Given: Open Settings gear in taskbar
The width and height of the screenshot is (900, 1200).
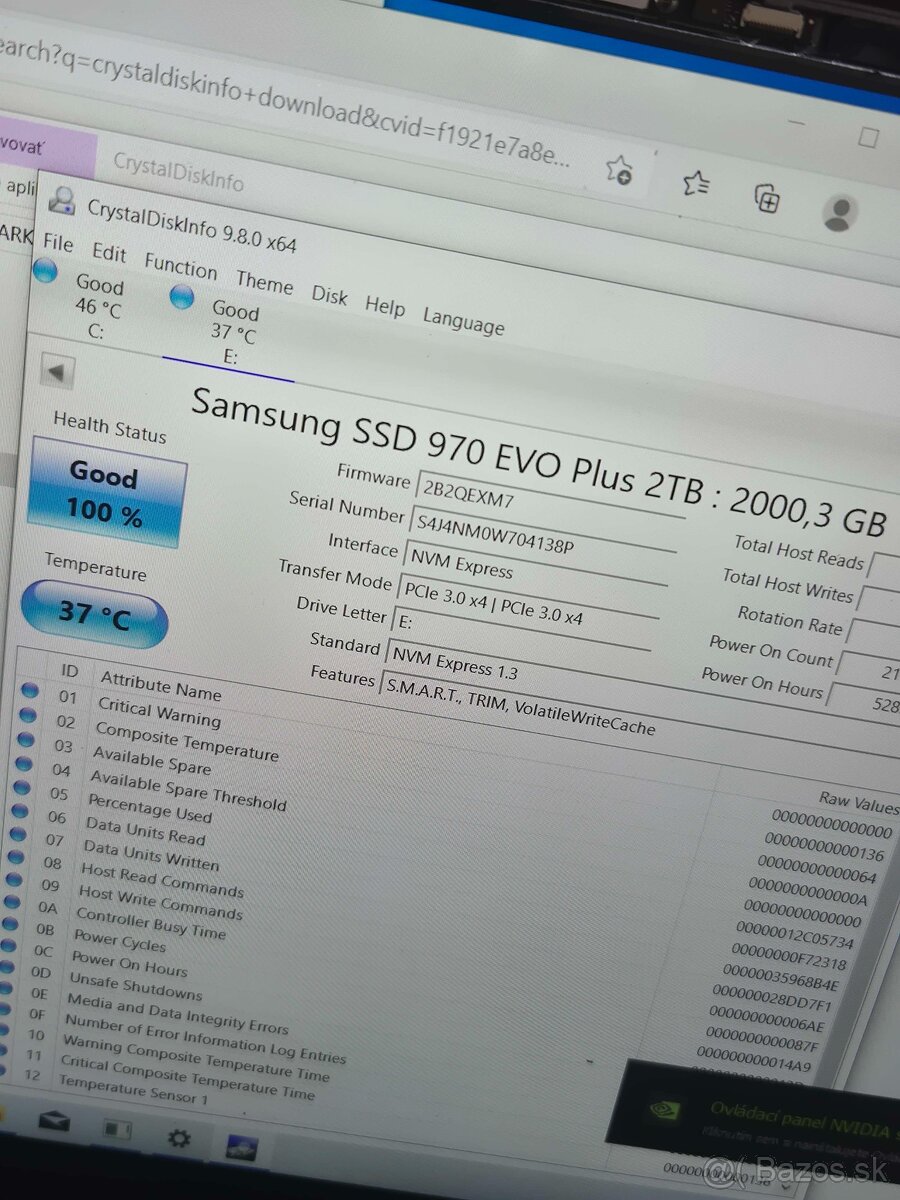Looking at the screenshot, I should click(179, 1138).
